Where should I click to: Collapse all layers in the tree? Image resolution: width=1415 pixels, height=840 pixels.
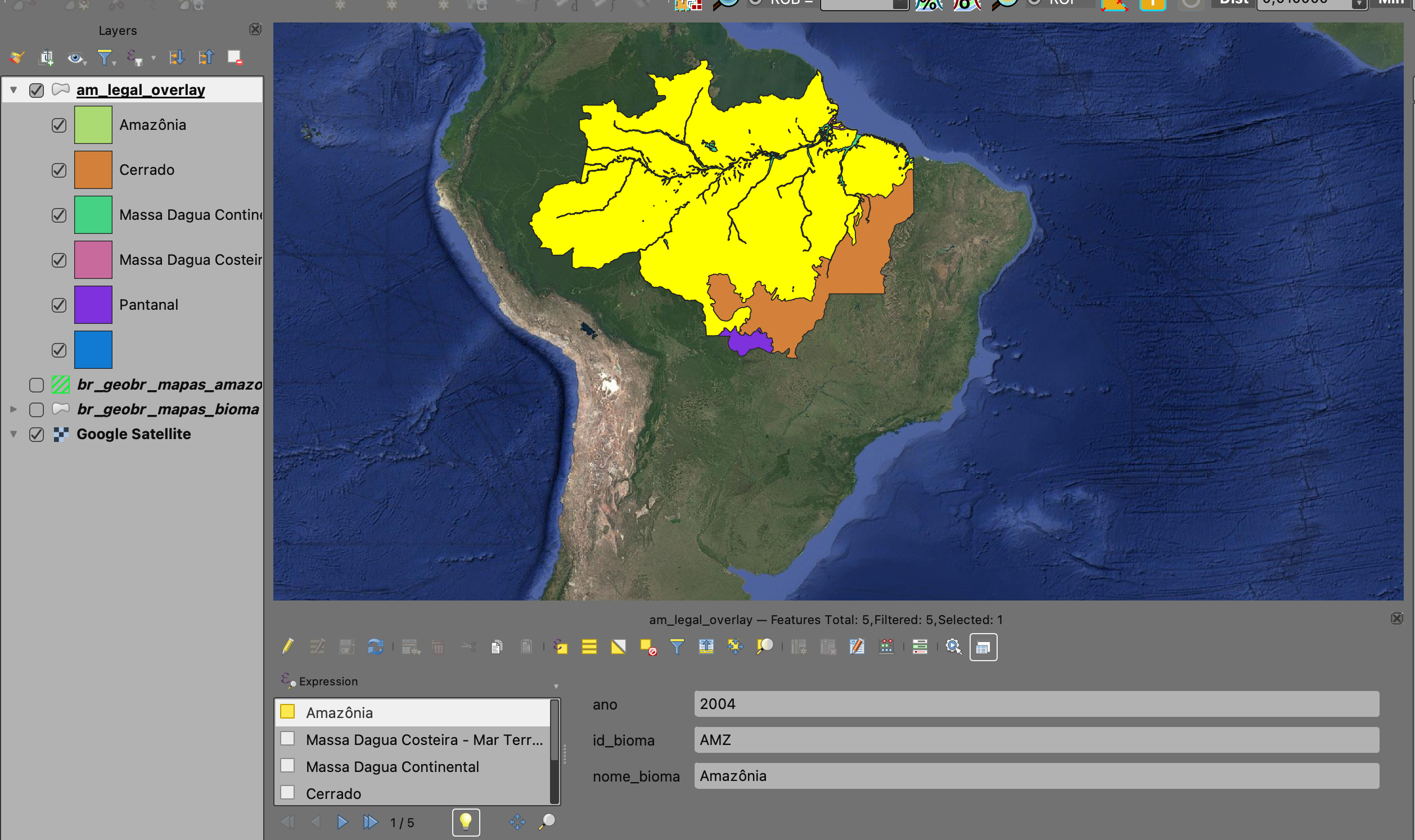click(x=206, y=57)
